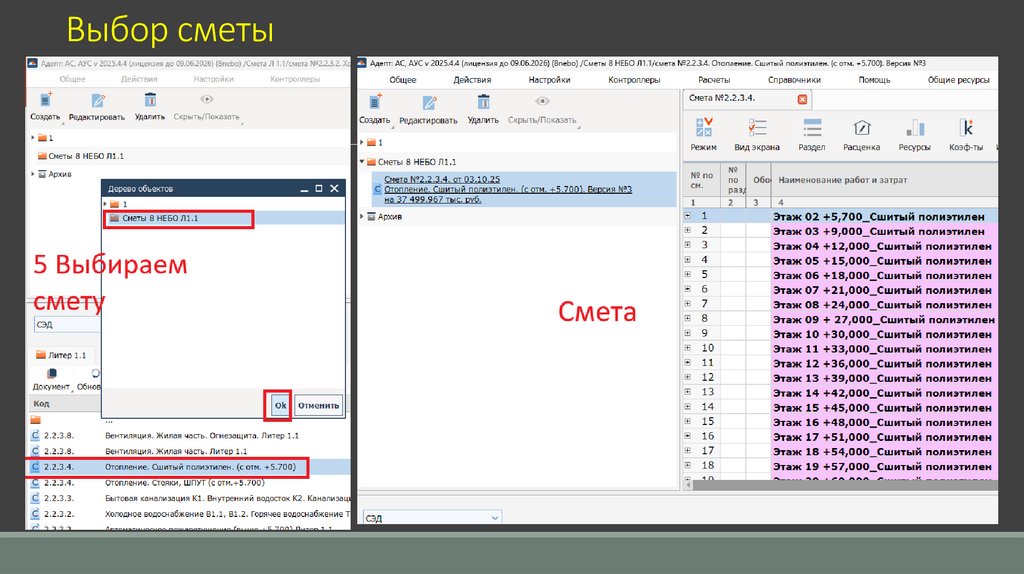Expand Архив node in right window
Viewport: 1024px width, 574px height.
click(362, 216)
